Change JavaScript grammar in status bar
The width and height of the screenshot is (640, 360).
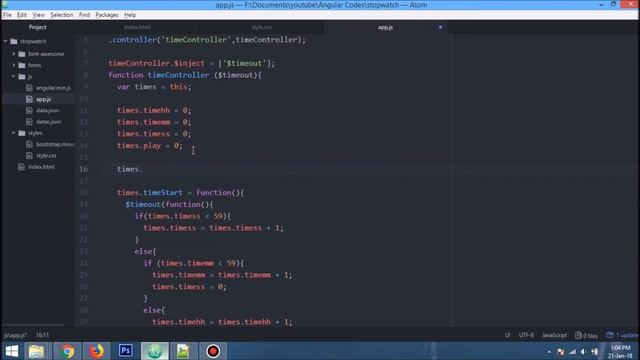[x=554, y=335]
